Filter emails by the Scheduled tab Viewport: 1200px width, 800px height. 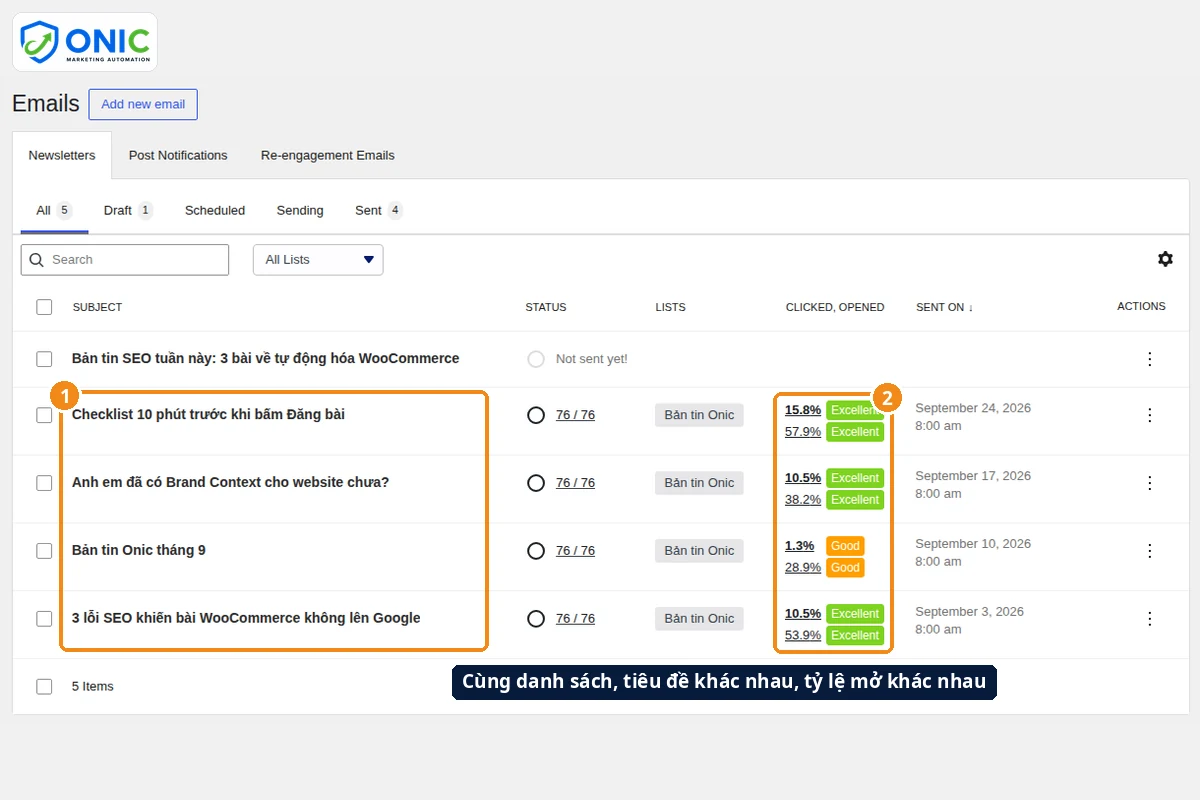click(215, 211)
